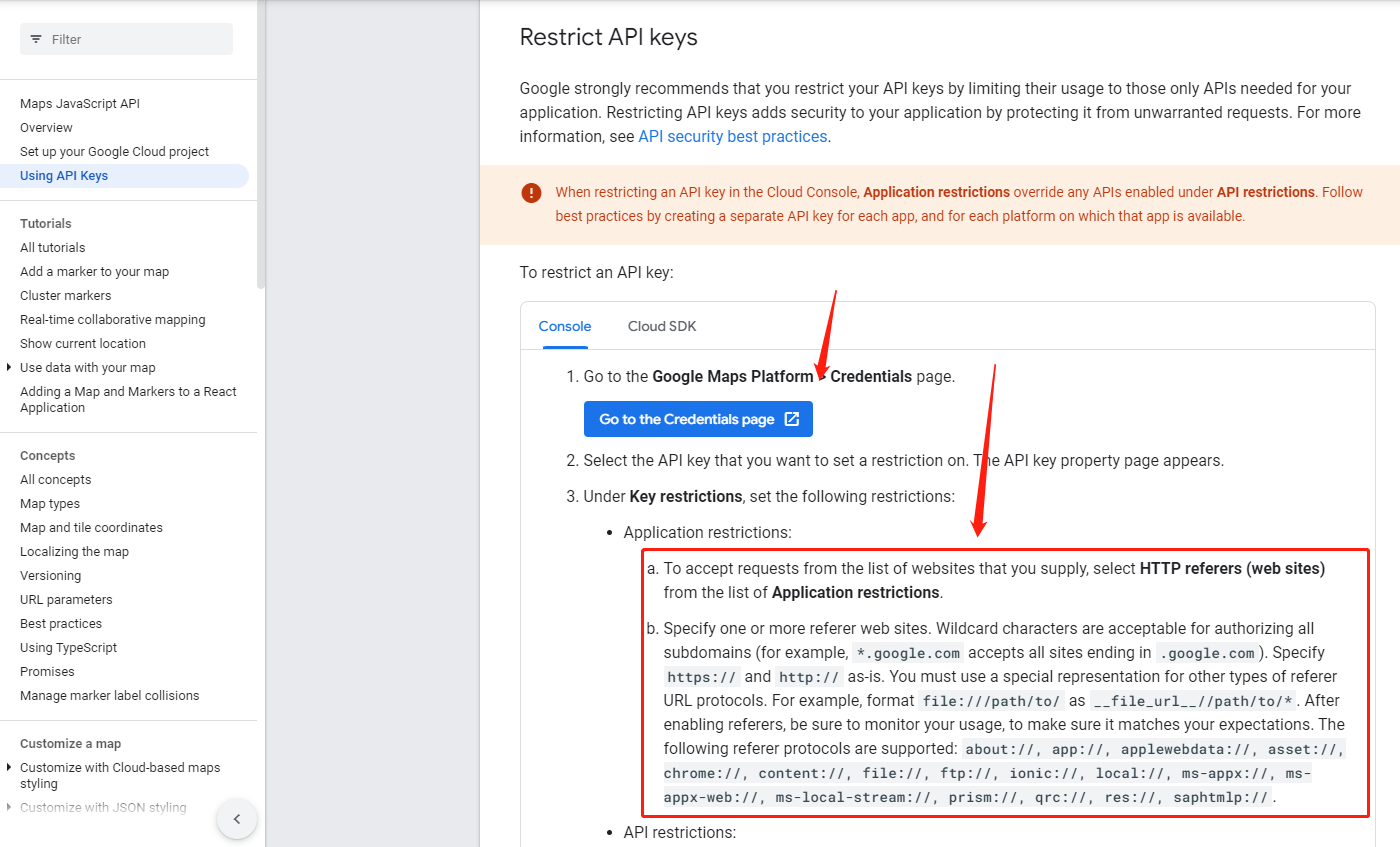Click 'Restrict API keys' heading
Image resolution: width=1400 pixels, height=847 pixels.
[x=609, y=37]
